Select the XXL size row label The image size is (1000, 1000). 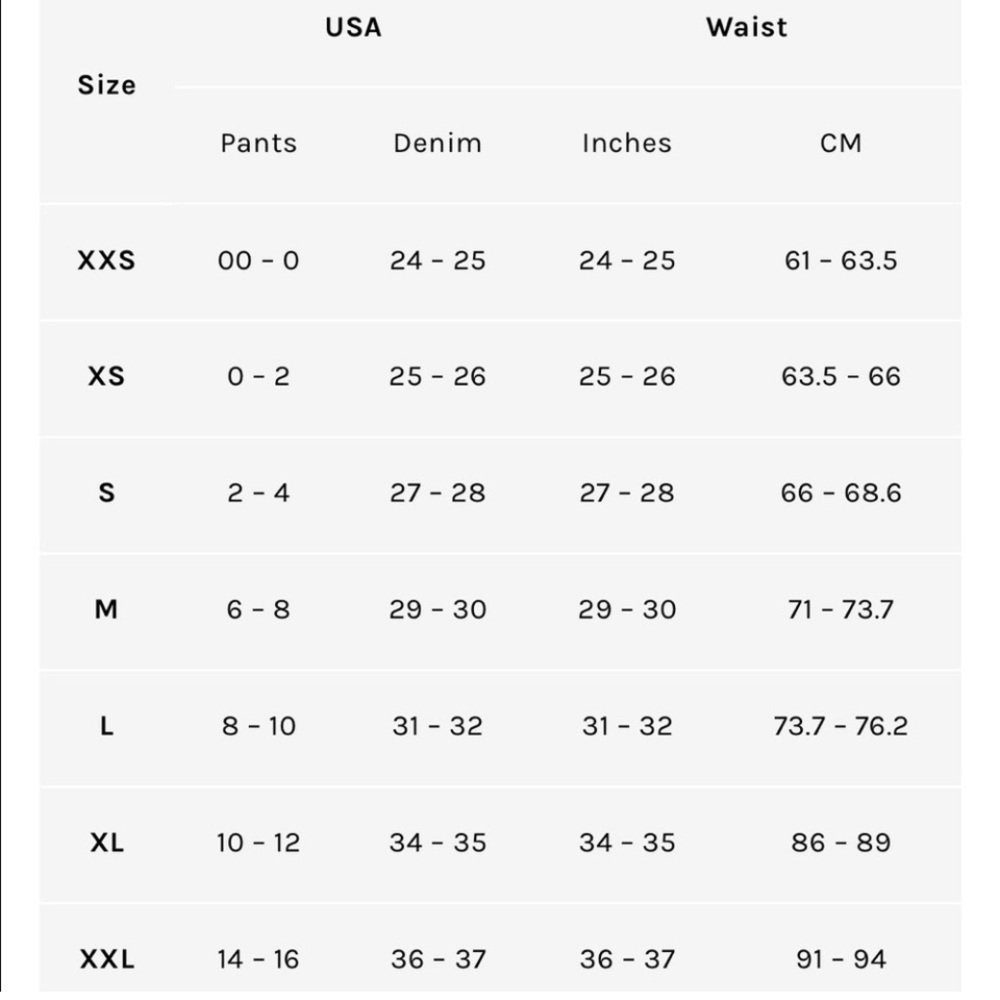click(x=107, y=959)
